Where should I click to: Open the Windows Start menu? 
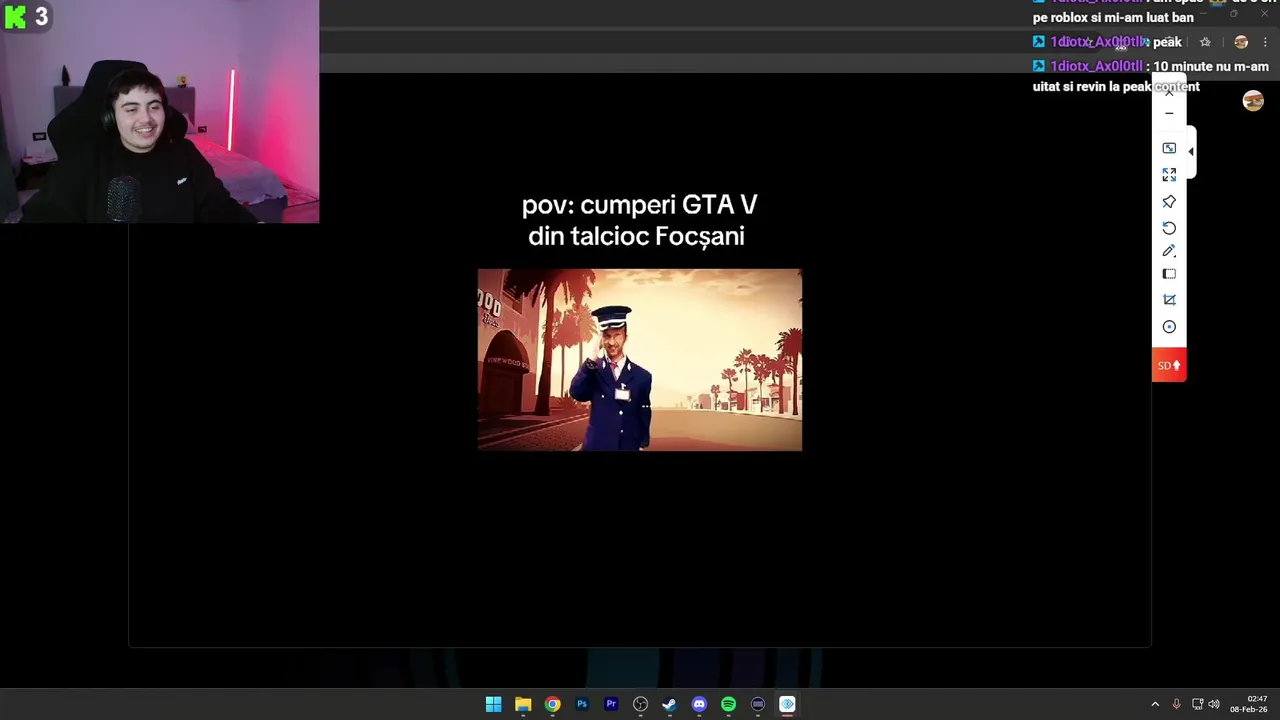tap(493, 704)
